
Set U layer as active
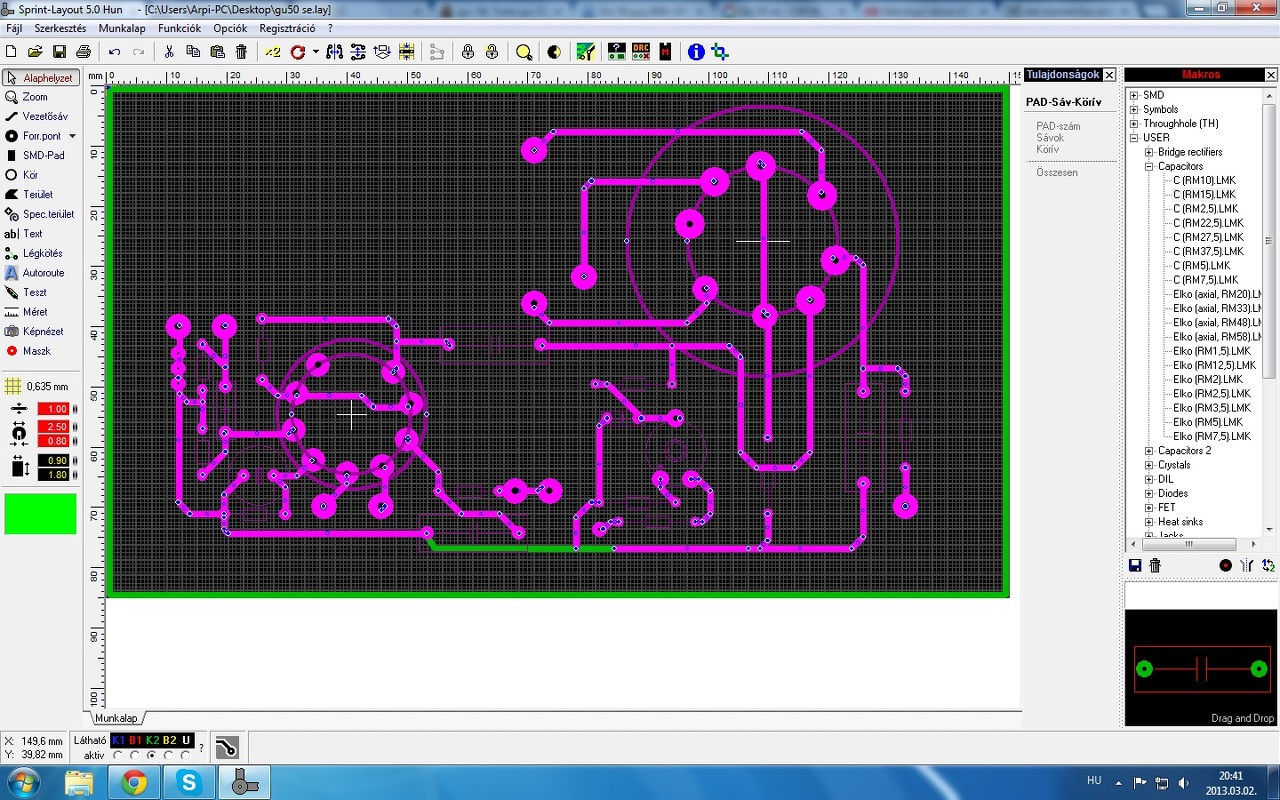[x=186, y=755]
